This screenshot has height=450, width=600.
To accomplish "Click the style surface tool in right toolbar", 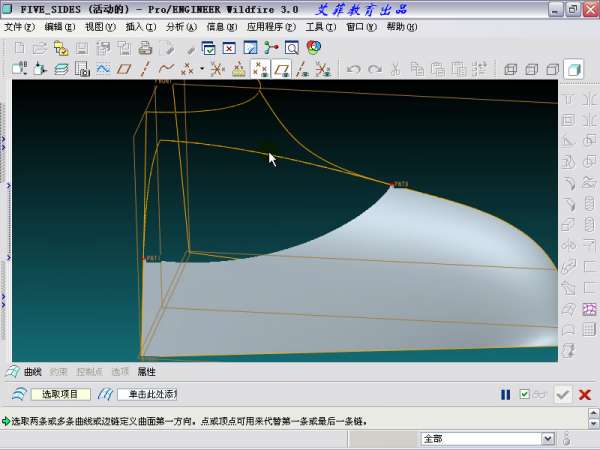I will (x=590, y=308).
